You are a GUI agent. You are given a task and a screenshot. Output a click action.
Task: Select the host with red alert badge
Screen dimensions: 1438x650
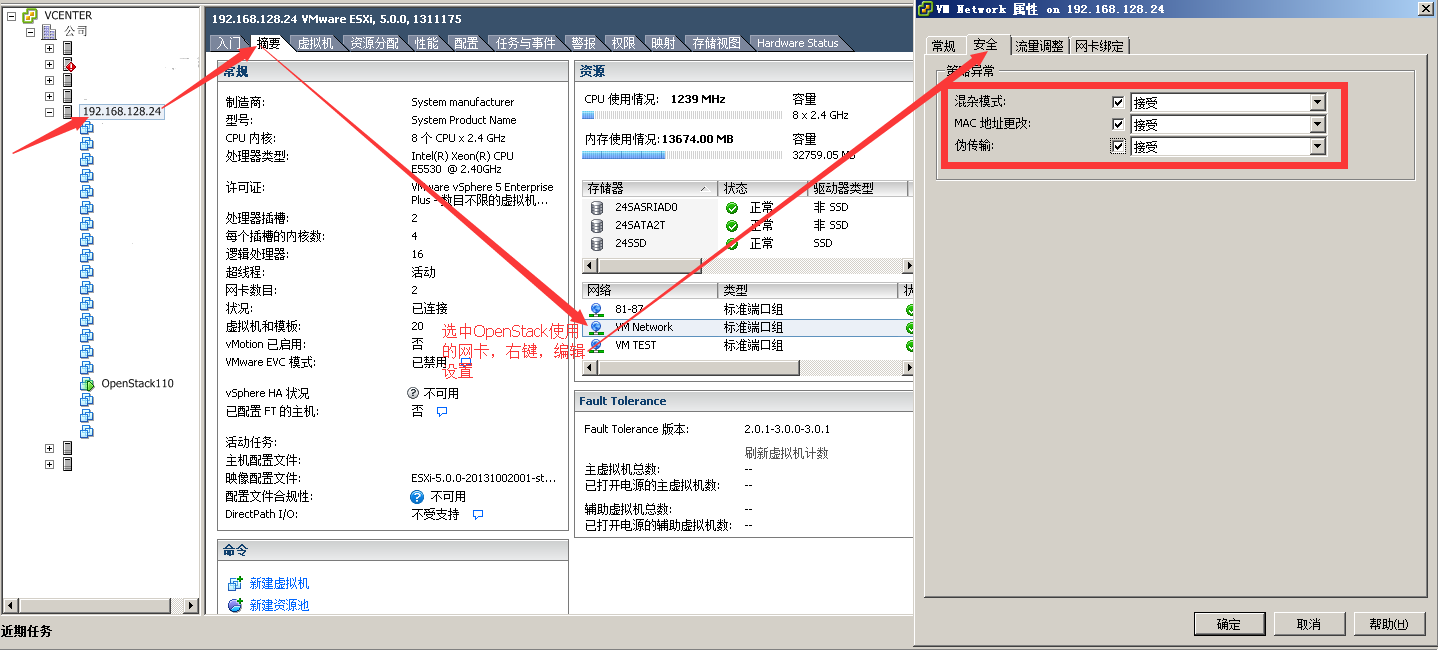69,64
